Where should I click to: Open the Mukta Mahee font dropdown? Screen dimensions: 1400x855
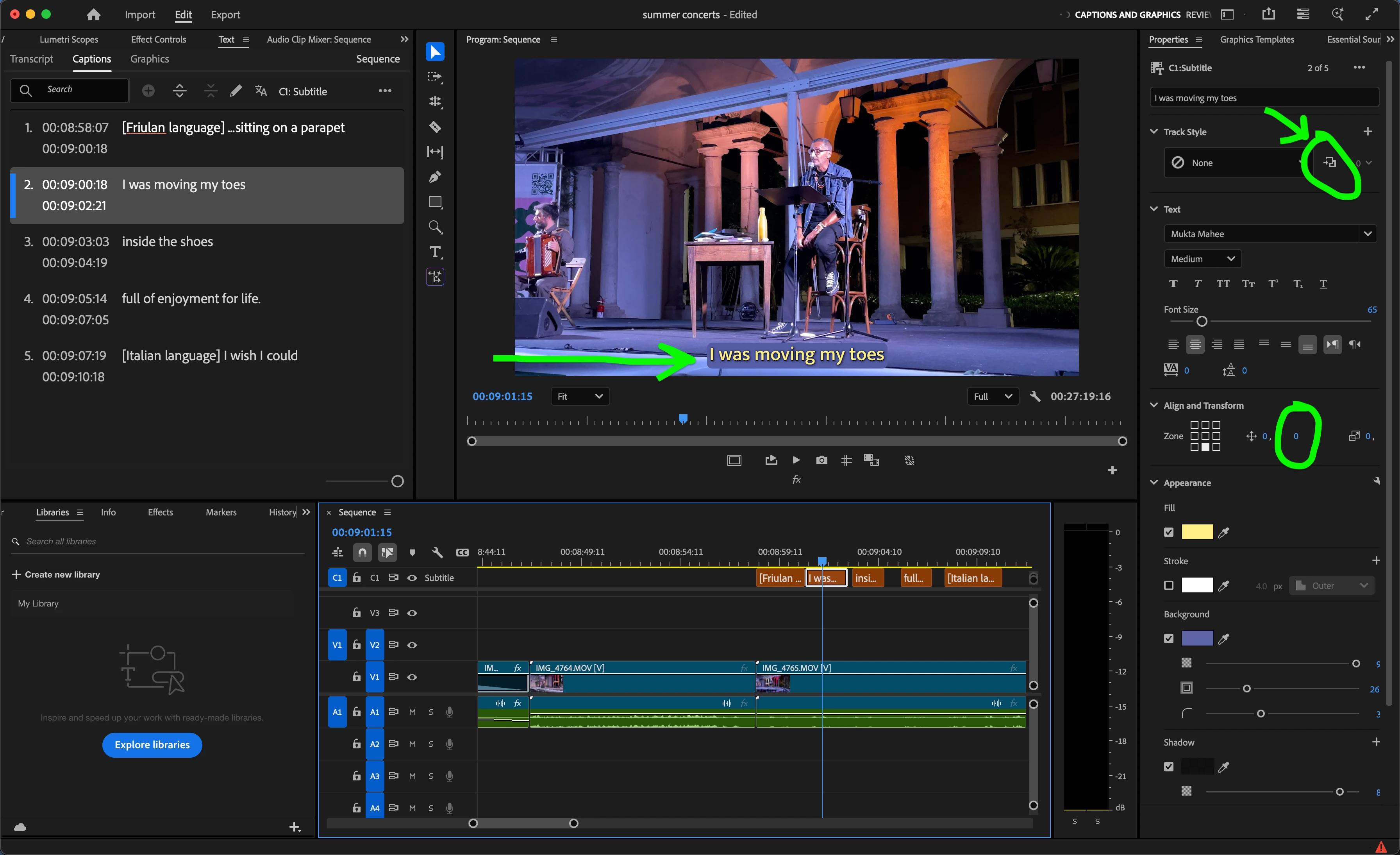1367,234
